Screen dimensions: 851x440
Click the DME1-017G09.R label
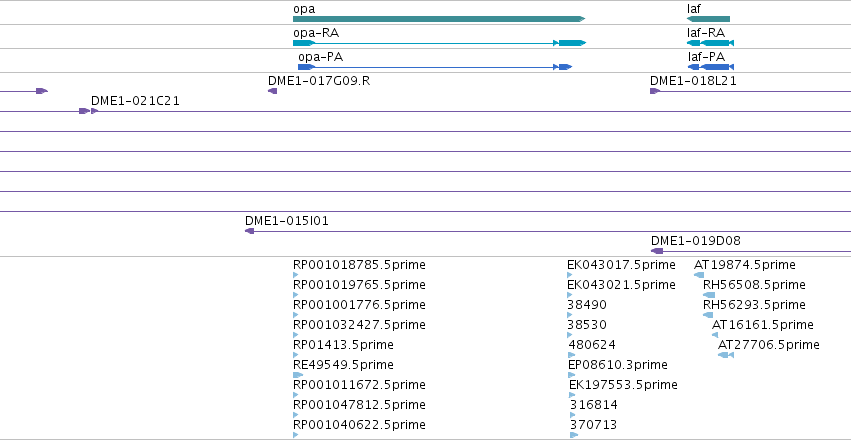(319, 81)
